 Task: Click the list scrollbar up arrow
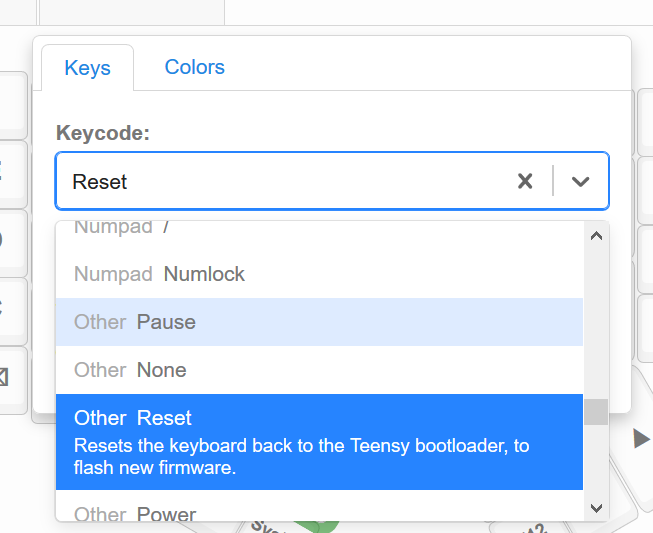[x=596, y=236]
